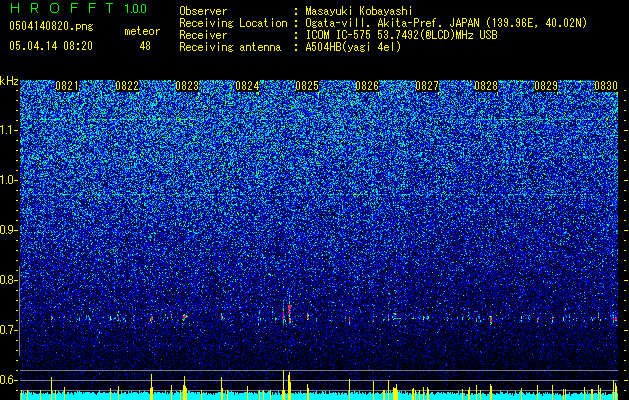This screenshot has height=400, width=629.
Task: Click the 1.1 kHz axis label
Action: [x=9, y=130]
